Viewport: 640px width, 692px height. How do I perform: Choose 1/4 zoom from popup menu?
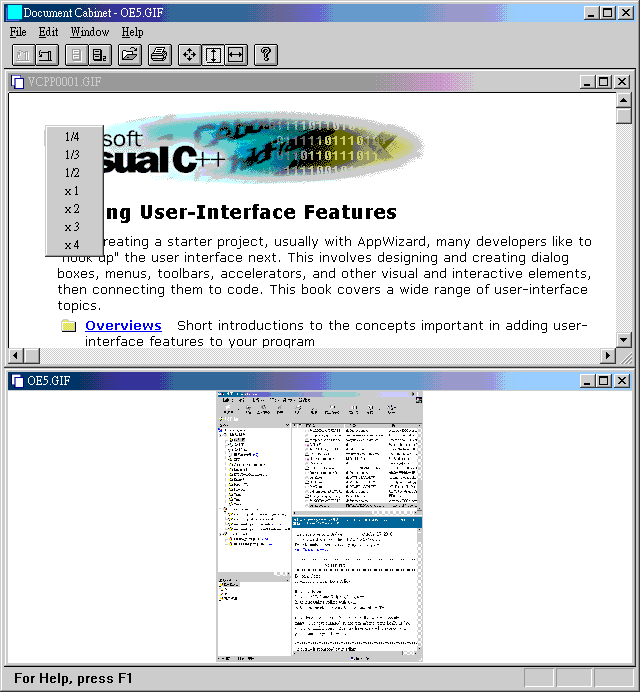[72, 137]
